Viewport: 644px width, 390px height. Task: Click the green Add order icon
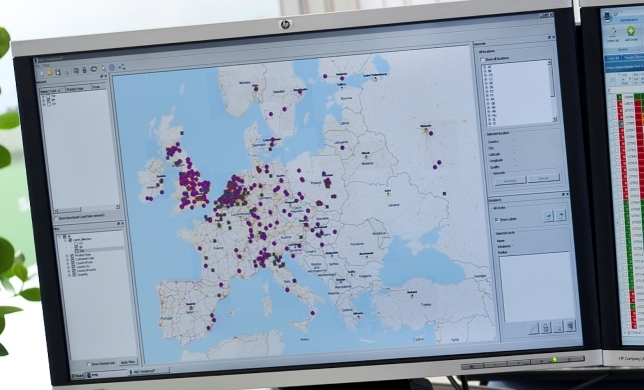coord(630,31)
